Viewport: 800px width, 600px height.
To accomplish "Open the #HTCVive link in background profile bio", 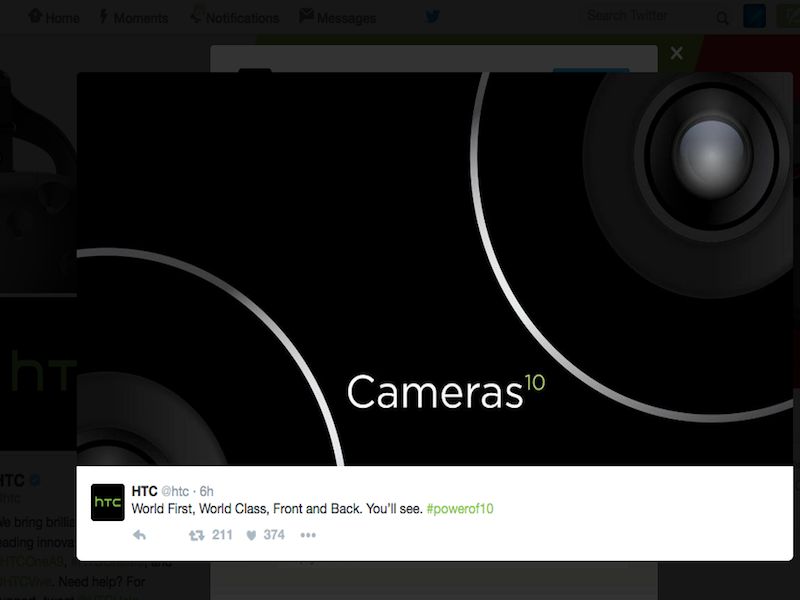I will click(26, 582).
